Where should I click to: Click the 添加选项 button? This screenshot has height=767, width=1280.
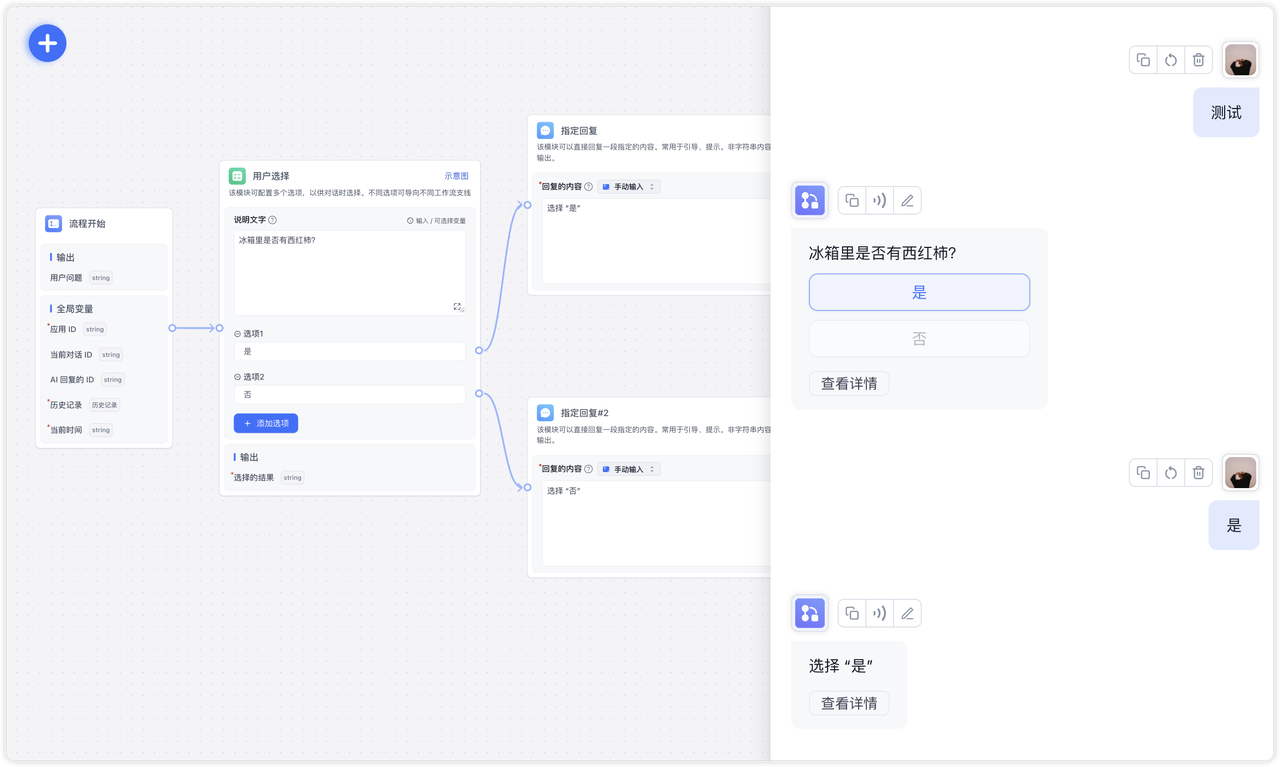point(266,423)
